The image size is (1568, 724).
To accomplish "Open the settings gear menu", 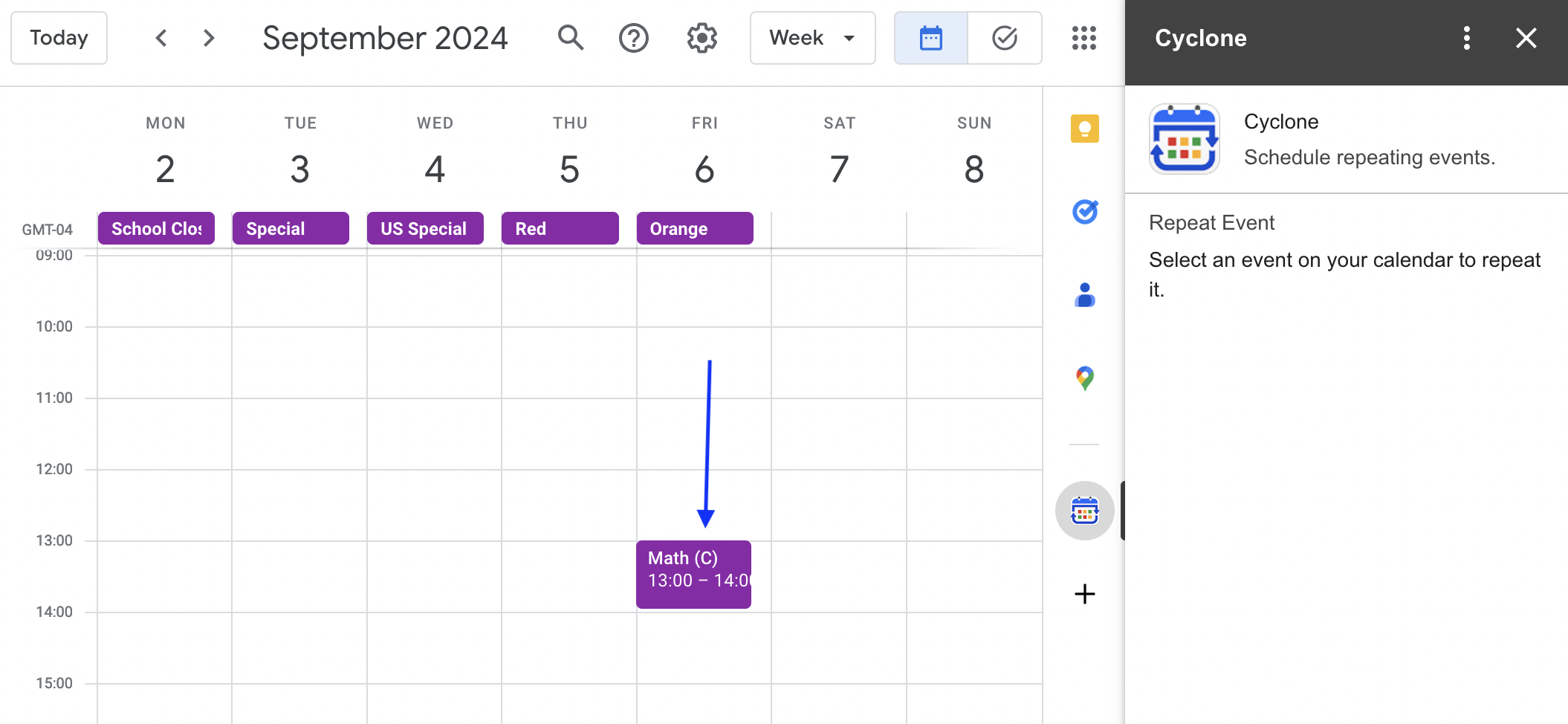I will tap(702, 38).
